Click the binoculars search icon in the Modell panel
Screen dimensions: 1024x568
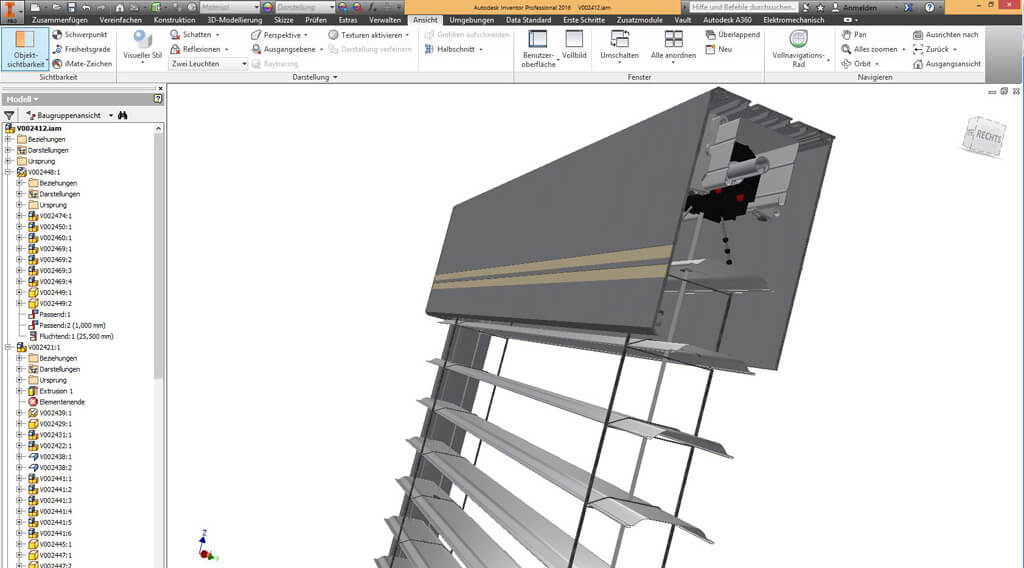[x=122, y=116]
